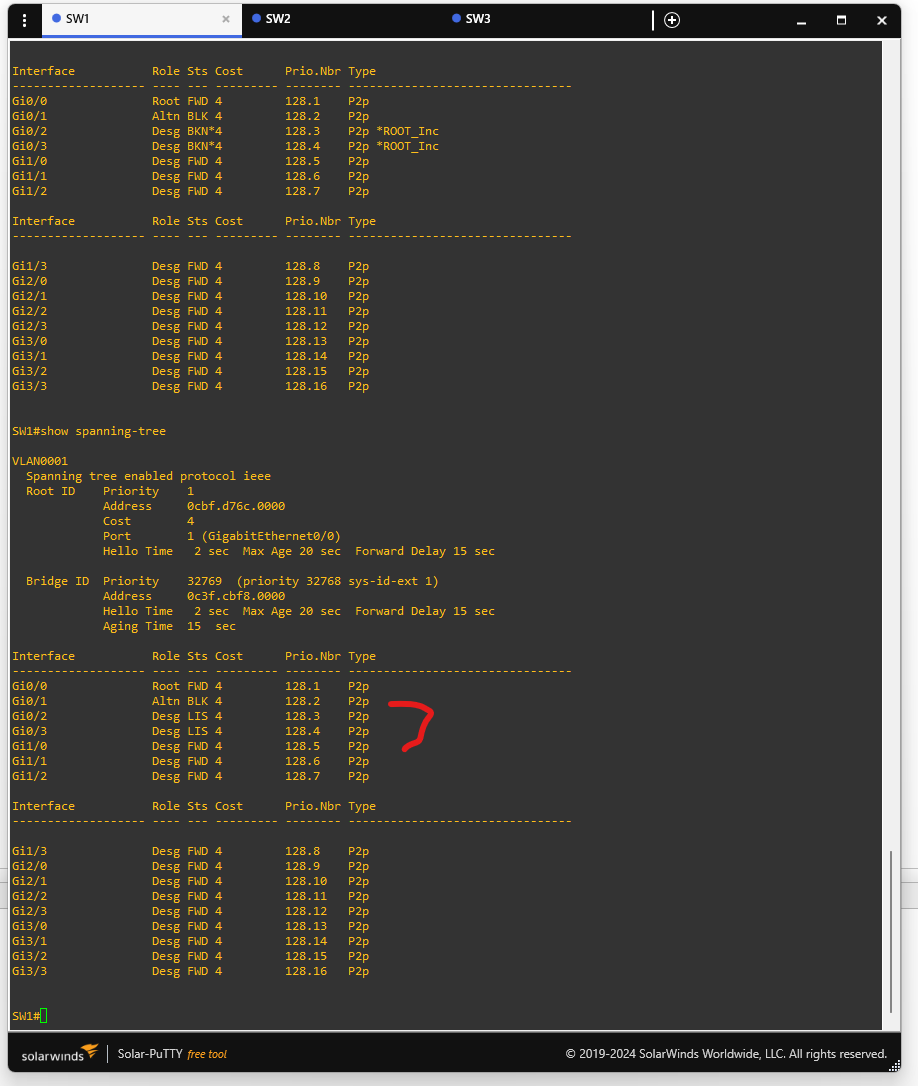The height and width of the screenshot is (1086, 918).
Task: Click 'Spanning tree enabled protocol ieee' line
Action: tap(148, 476)
